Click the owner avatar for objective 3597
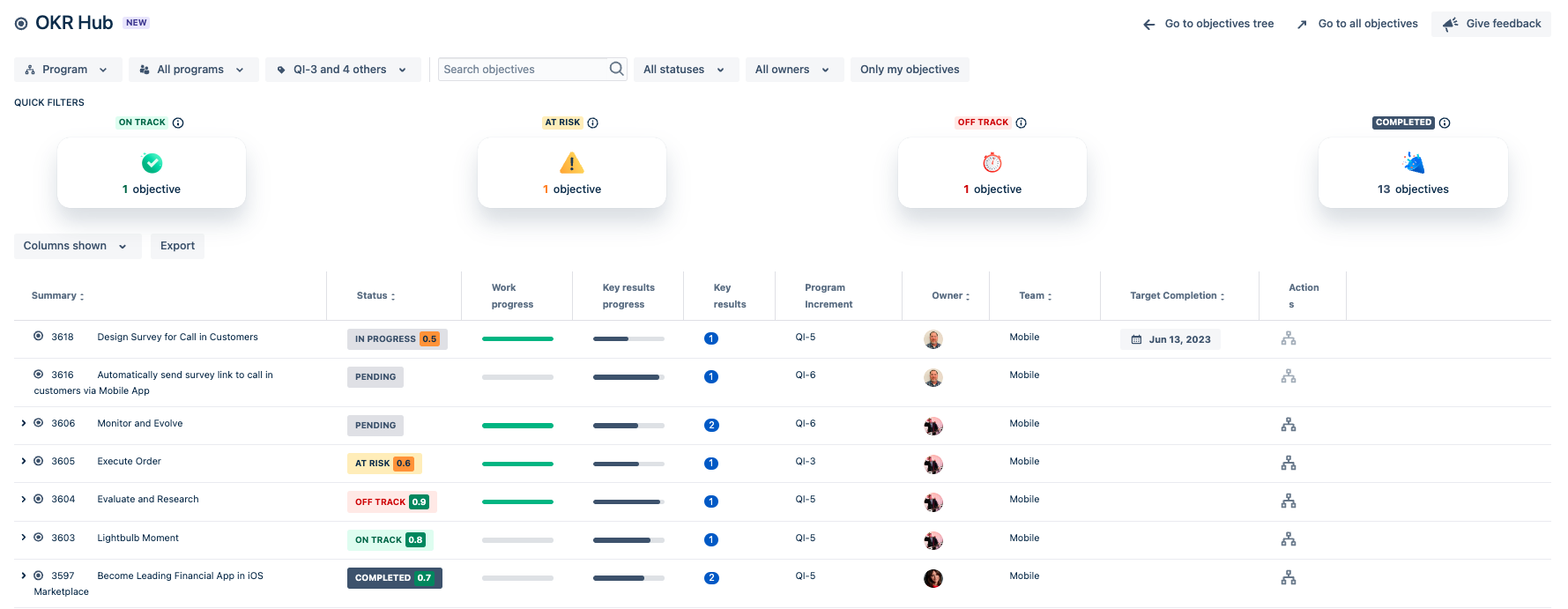Viewport: 1568px width, 609px height. pyautogui.click(x=933, y=578)
